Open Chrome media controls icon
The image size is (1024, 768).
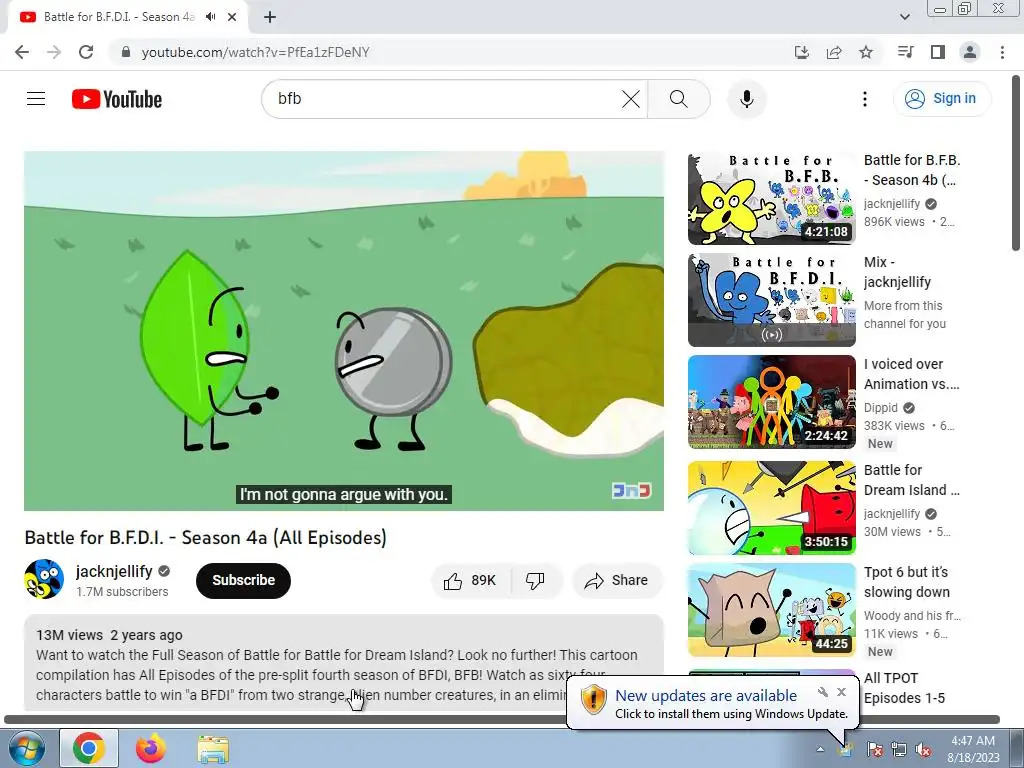(x=905, y=52)
